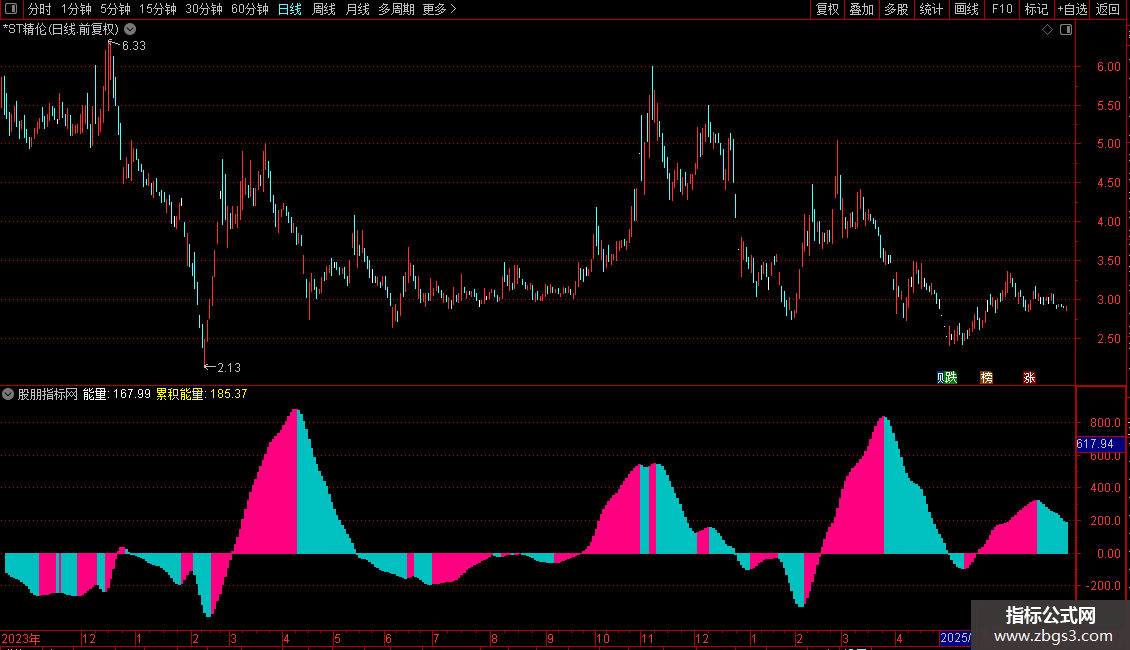
Task: Click the 叠加 overlay button
Action: click(861, 9)
